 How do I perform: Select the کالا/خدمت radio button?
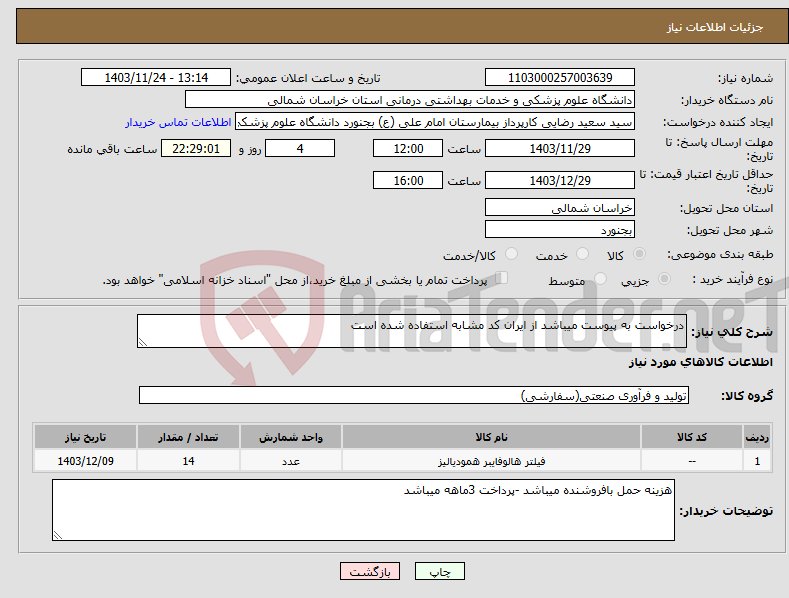pyautogui.click(x=511, y=254)
